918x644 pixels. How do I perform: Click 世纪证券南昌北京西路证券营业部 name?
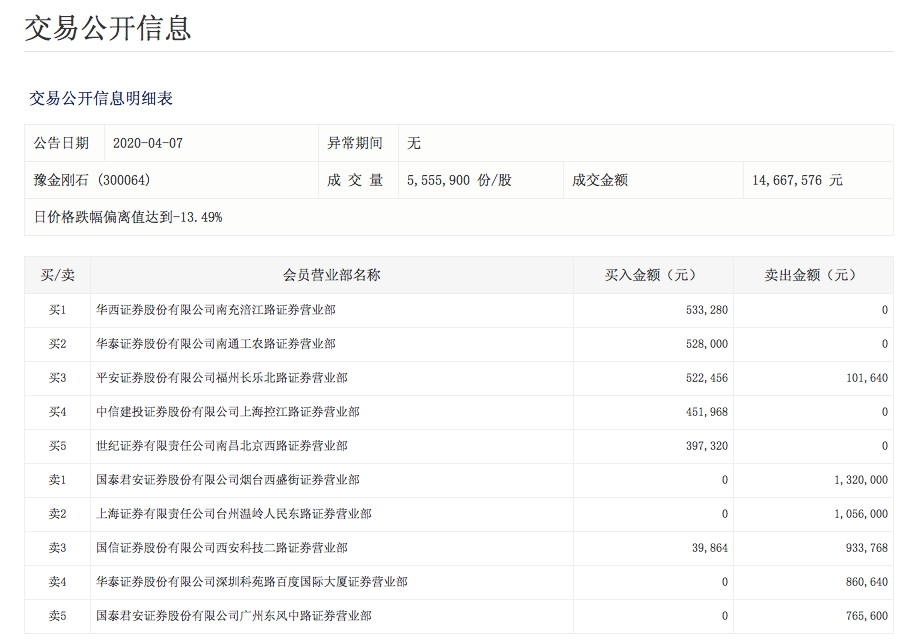click(222, 446)
